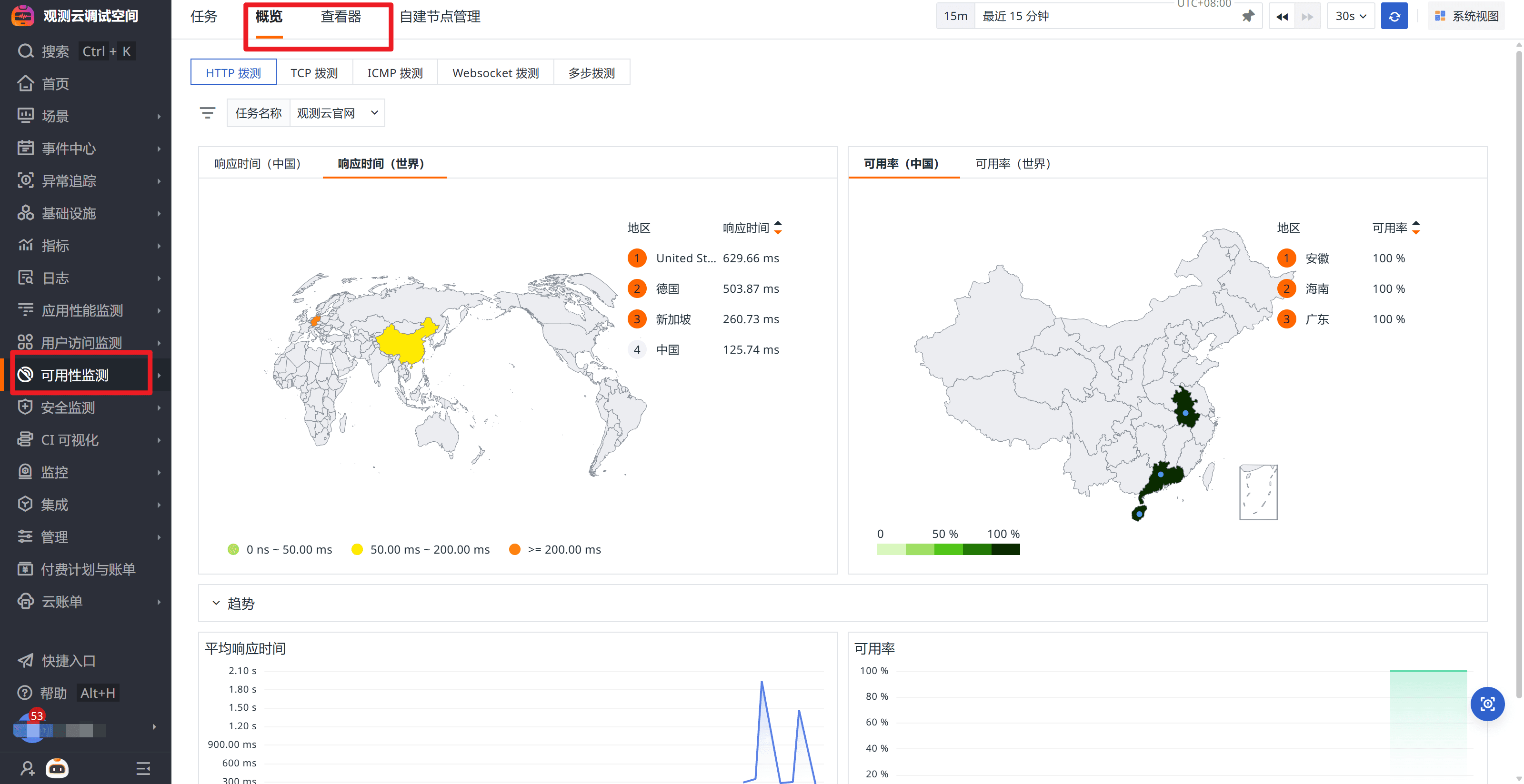Viewport: 1524px width, 784px height.
Task: Click the 系统视图 button
Action: click(1467, 17)
